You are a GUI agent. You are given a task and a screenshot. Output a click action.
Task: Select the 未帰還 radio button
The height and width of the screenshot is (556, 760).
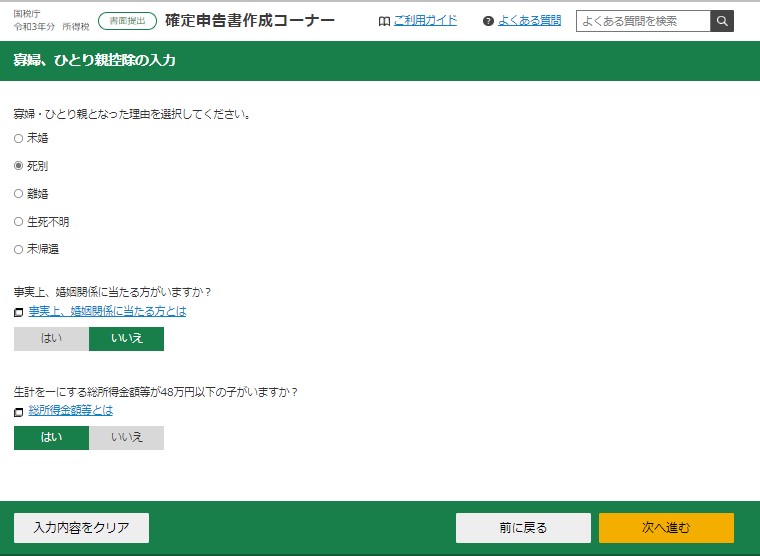pos(19,249)
